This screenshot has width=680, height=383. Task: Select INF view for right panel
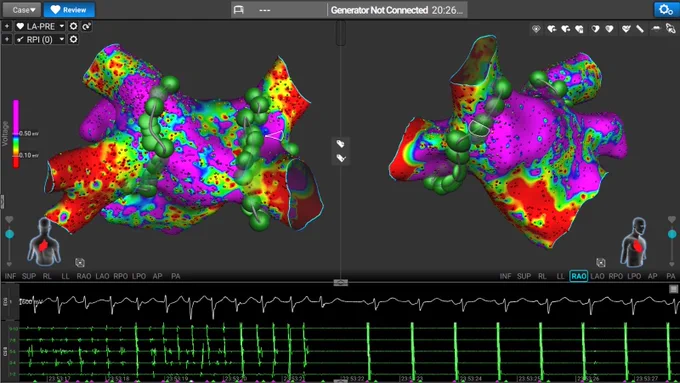(505, 276)
